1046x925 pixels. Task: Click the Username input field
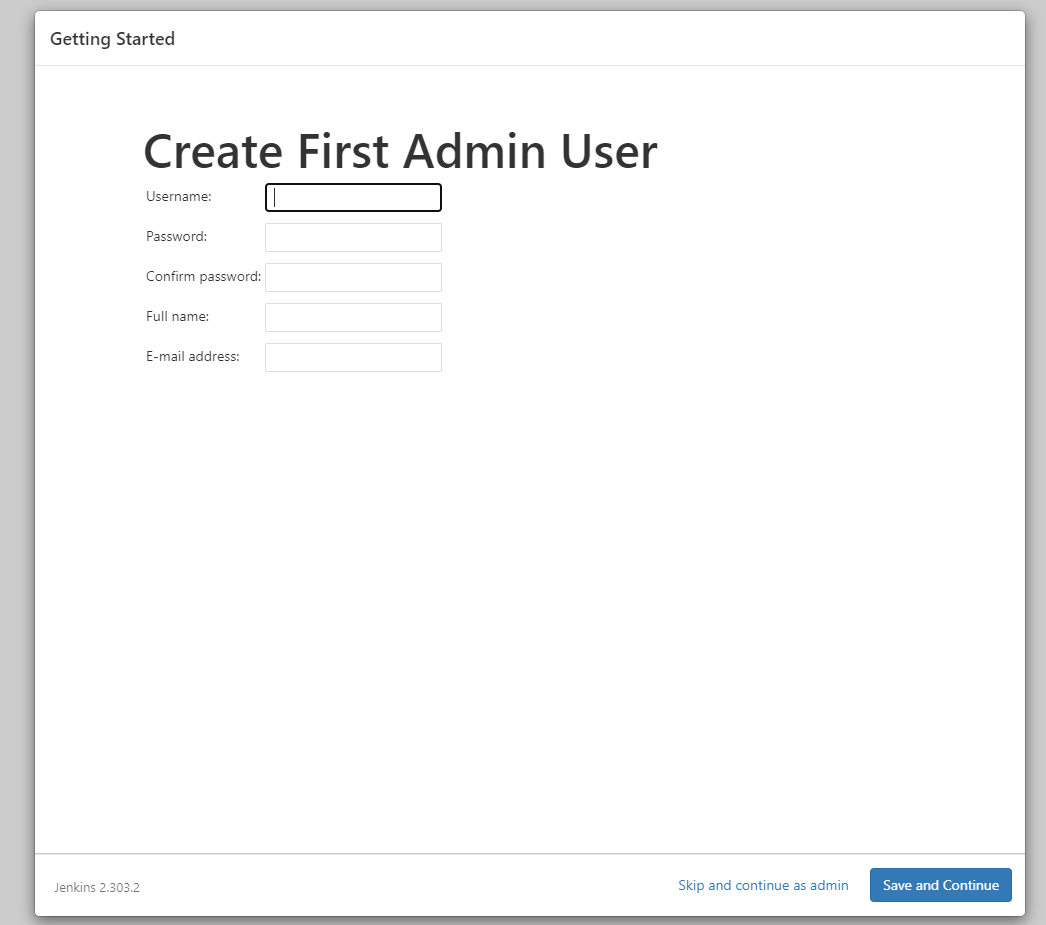coord(353,198)
